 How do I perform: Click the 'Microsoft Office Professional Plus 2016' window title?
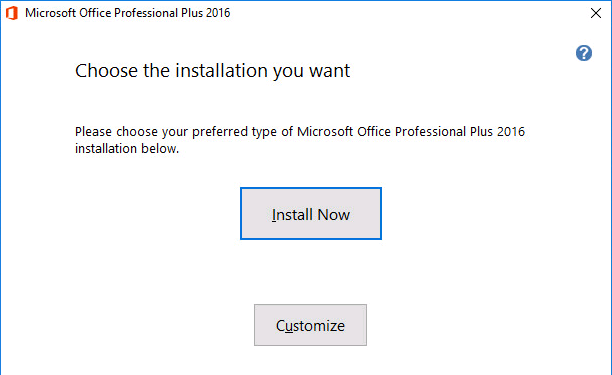click(128, 13)
